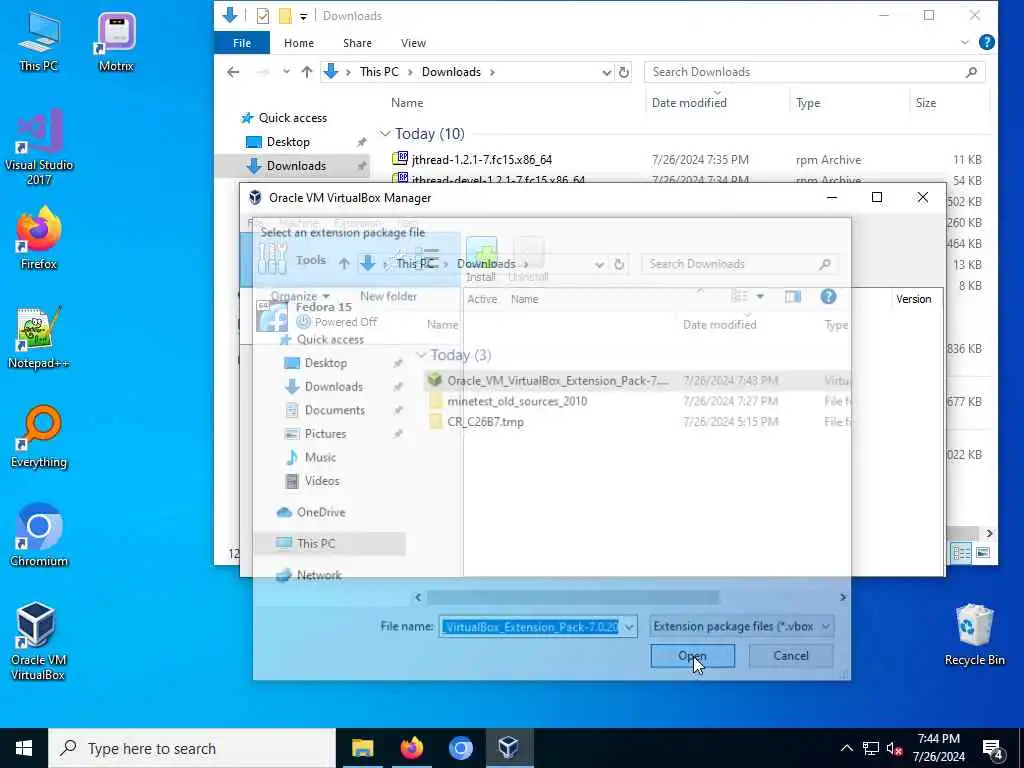Open File Explorer from the taskbar
Image resolution: width=1024 pixels, height=768 pixels.
[x=362, y=748]
